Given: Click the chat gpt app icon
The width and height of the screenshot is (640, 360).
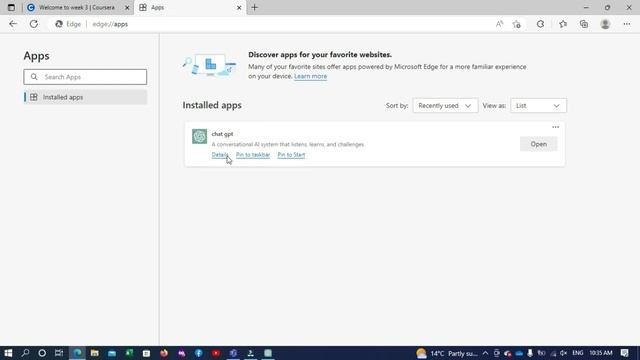Looking at the screenshot, I should click(x=200, y=136).
